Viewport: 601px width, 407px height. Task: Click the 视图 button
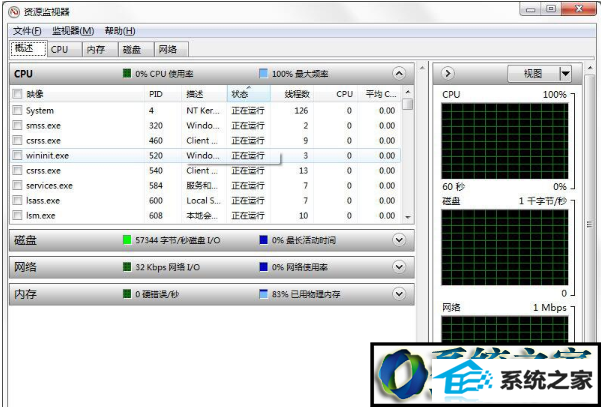click(x=534, y=73)
